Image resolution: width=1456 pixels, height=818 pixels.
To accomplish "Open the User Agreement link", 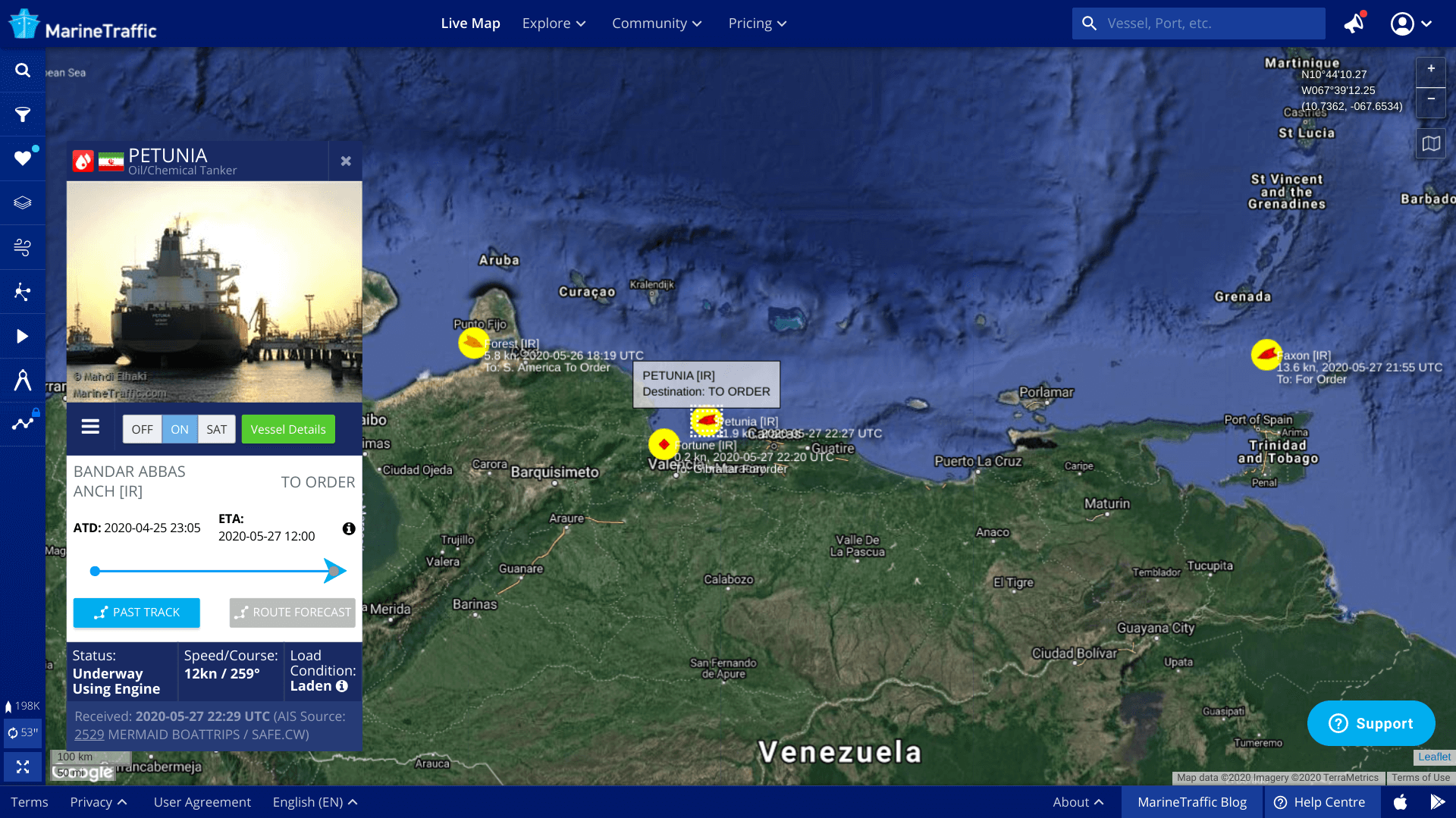I will (202, 801).
